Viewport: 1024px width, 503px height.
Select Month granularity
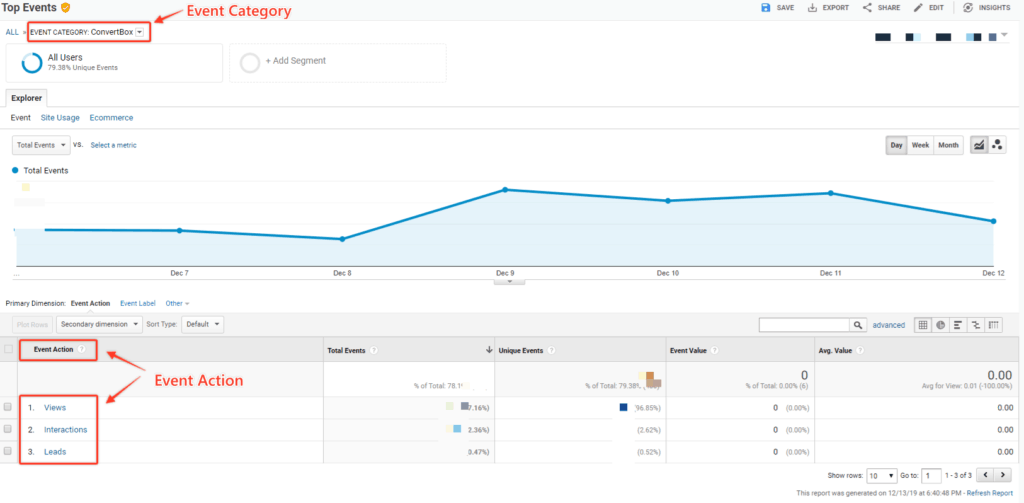pyautogui.click(x=948, y=145)
